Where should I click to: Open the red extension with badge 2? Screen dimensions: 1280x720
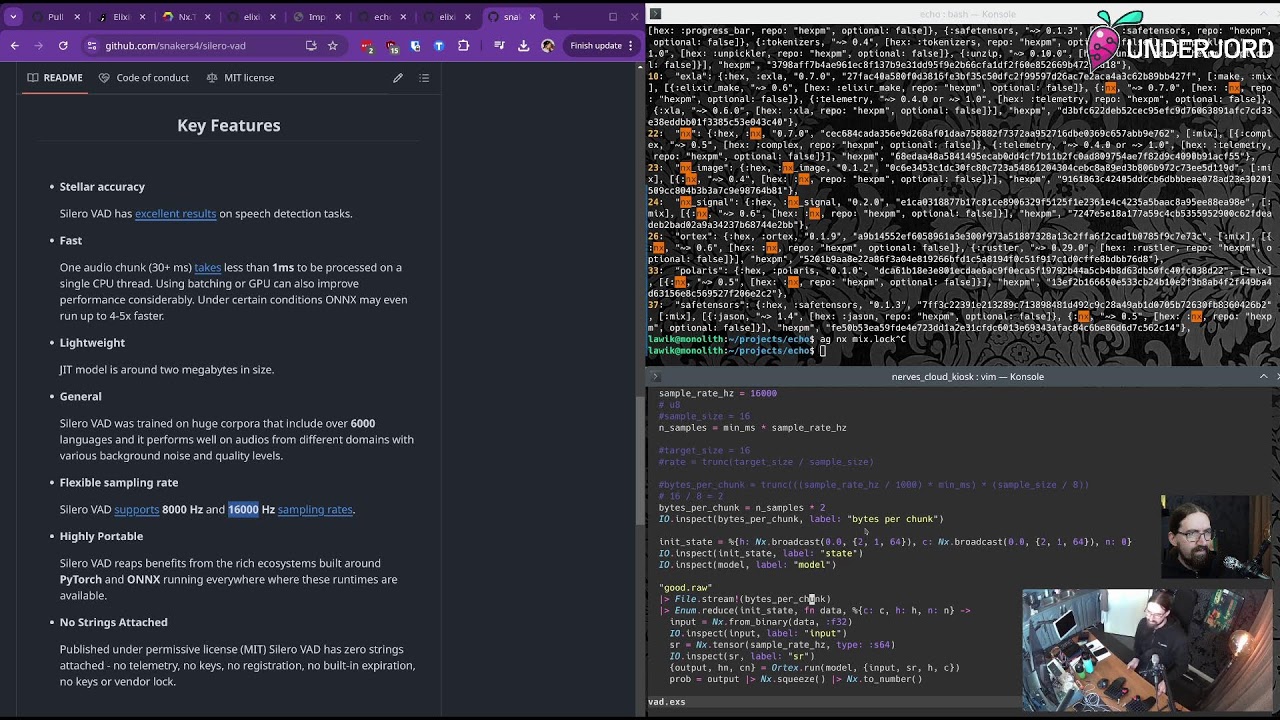[x=367, y=46]
